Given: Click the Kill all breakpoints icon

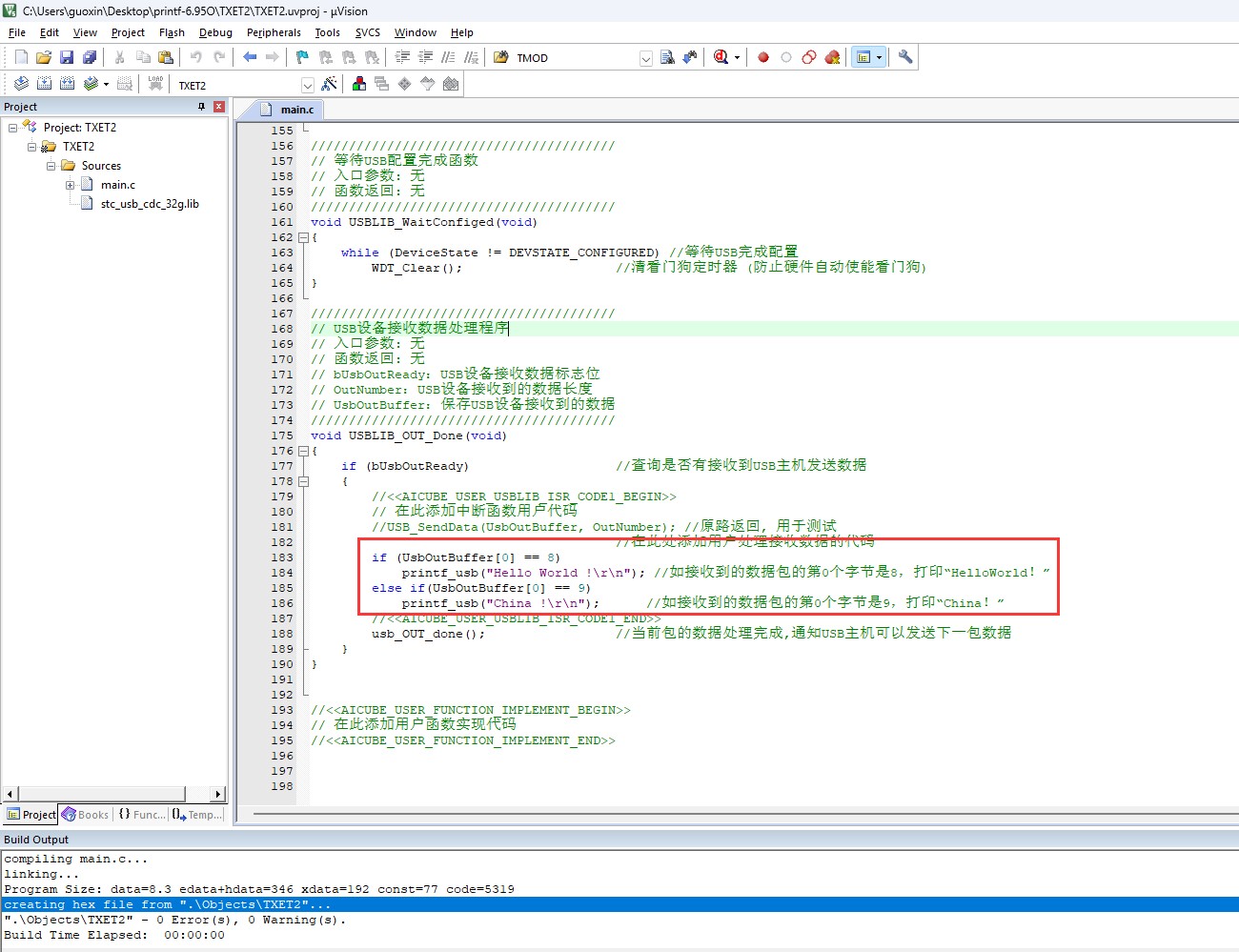Looking at the screenshot, I should [832, 57].
